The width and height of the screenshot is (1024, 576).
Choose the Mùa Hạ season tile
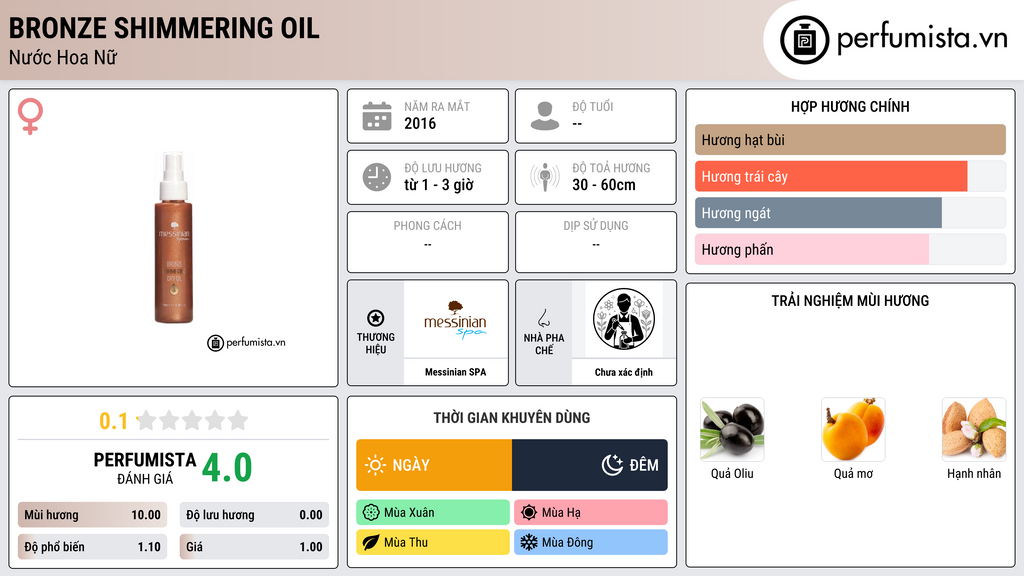(x=591, y=513)
